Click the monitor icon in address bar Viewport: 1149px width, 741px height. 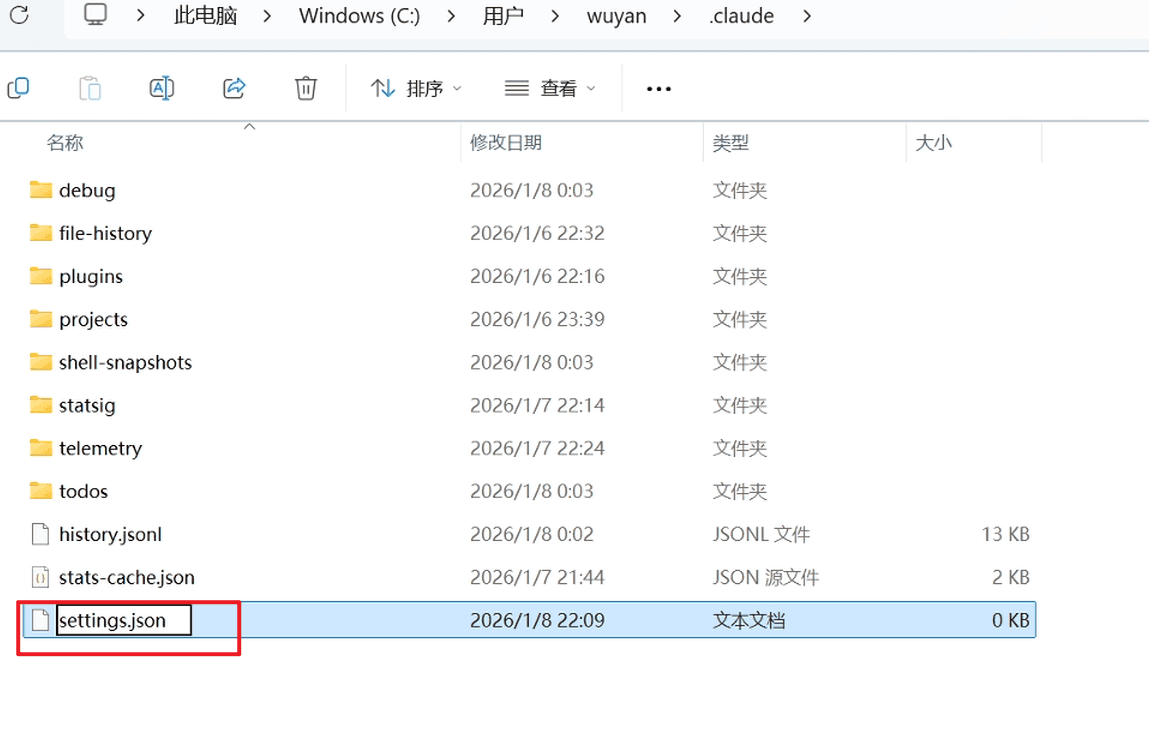[95, 16]
